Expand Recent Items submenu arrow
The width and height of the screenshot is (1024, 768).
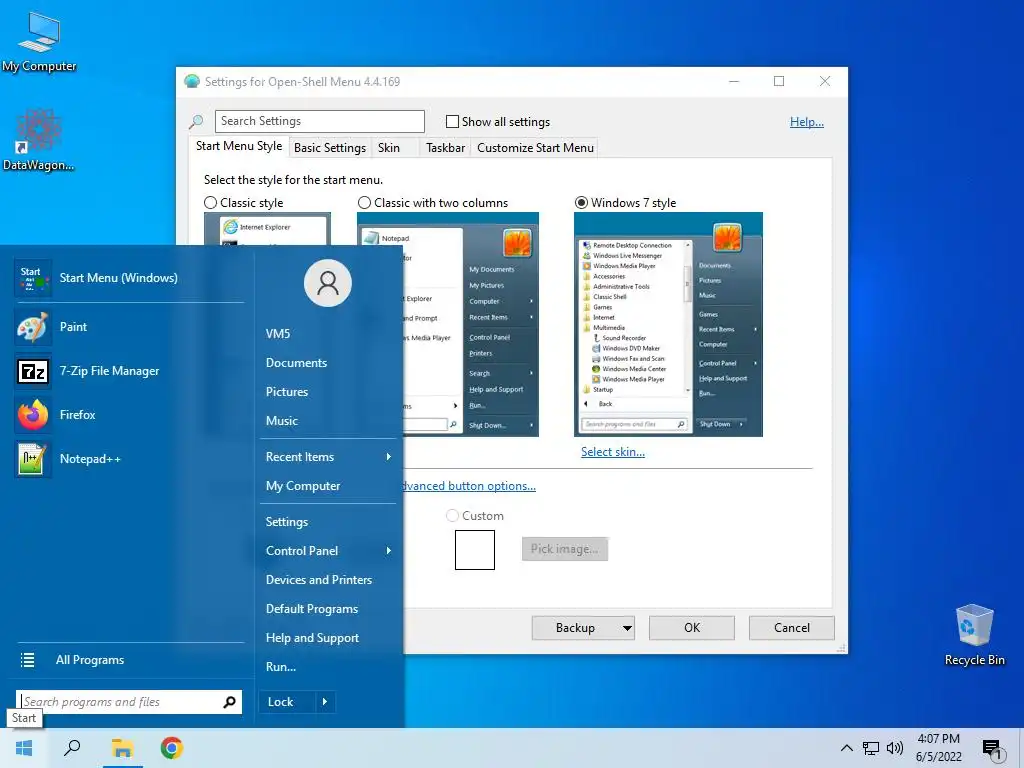(389, 457)
